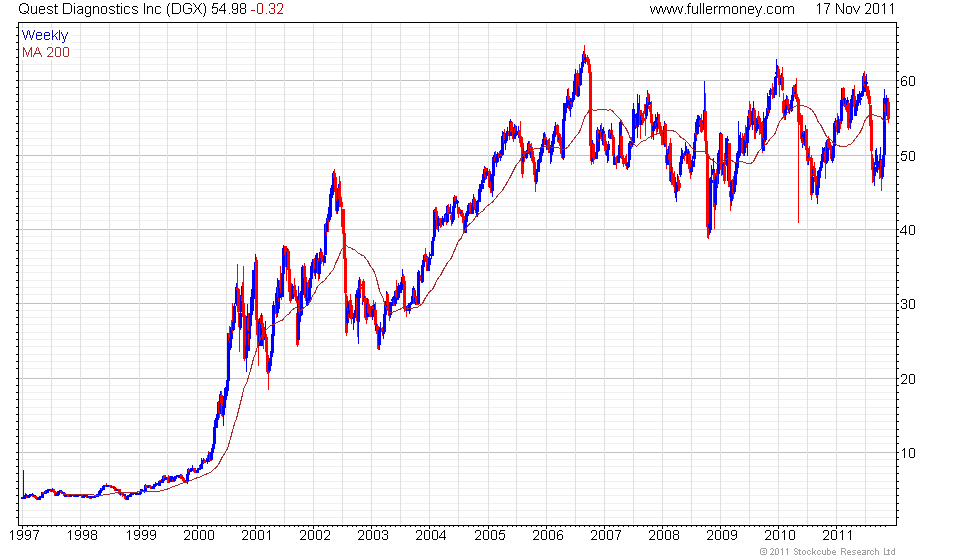980x560 pixels.
Task: Click the Stockcube Research Ltd copyright text
Action: (828, 552)
